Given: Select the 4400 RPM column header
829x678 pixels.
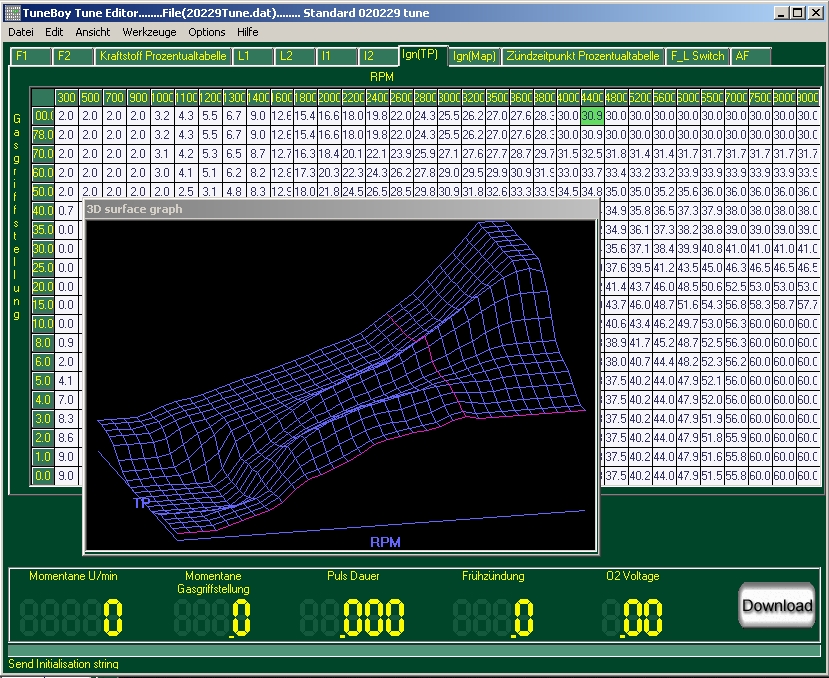Looking at the screenshot, I should [x=592, y=97].
